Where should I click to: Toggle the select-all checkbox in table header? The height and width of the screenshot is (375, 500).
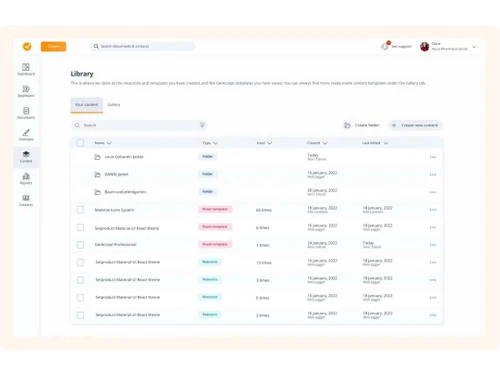tap(80, 143)
